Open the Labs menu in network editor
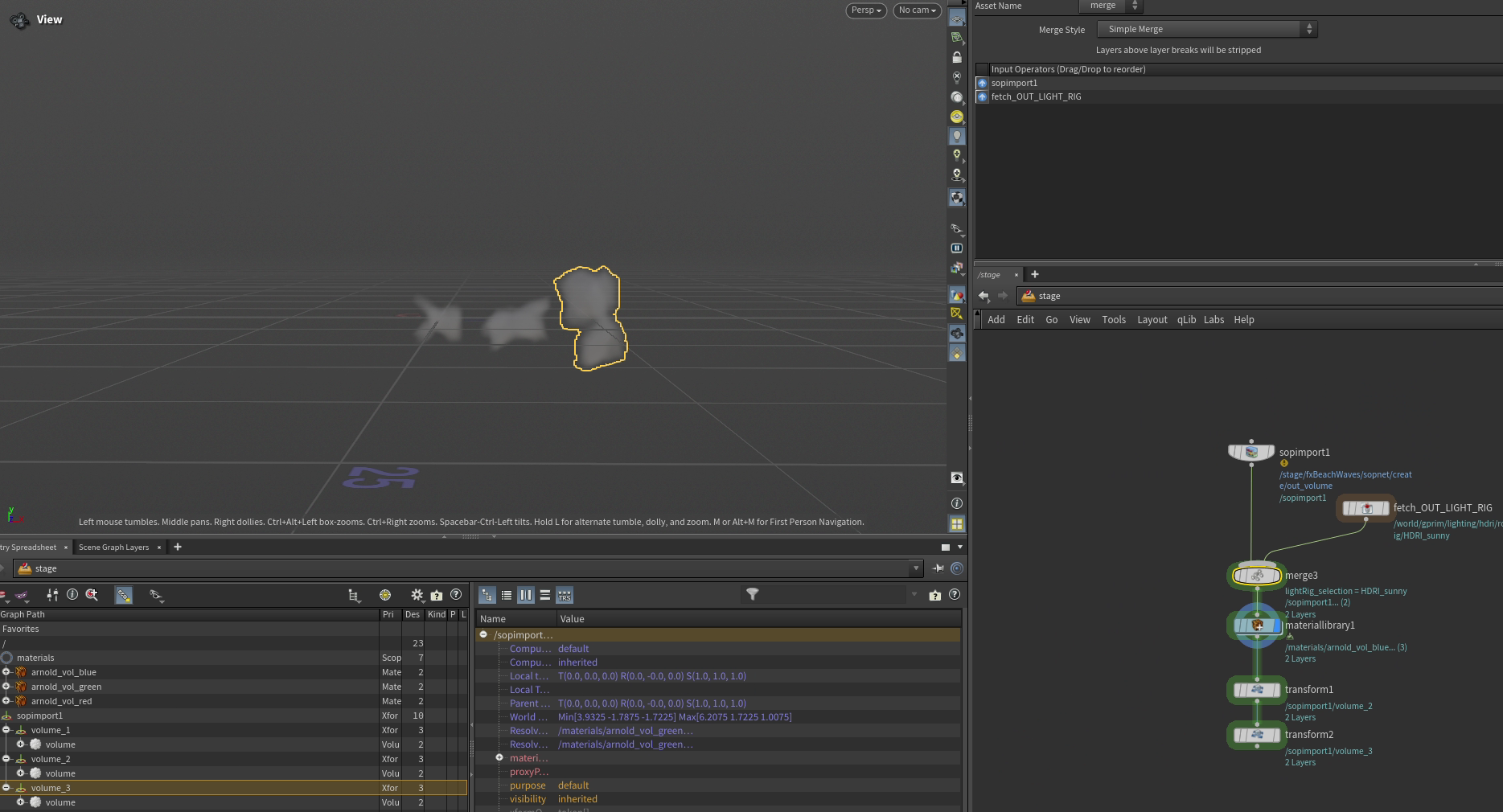1503x812 pixels. pyautogui.click(x=1213, y=320)
